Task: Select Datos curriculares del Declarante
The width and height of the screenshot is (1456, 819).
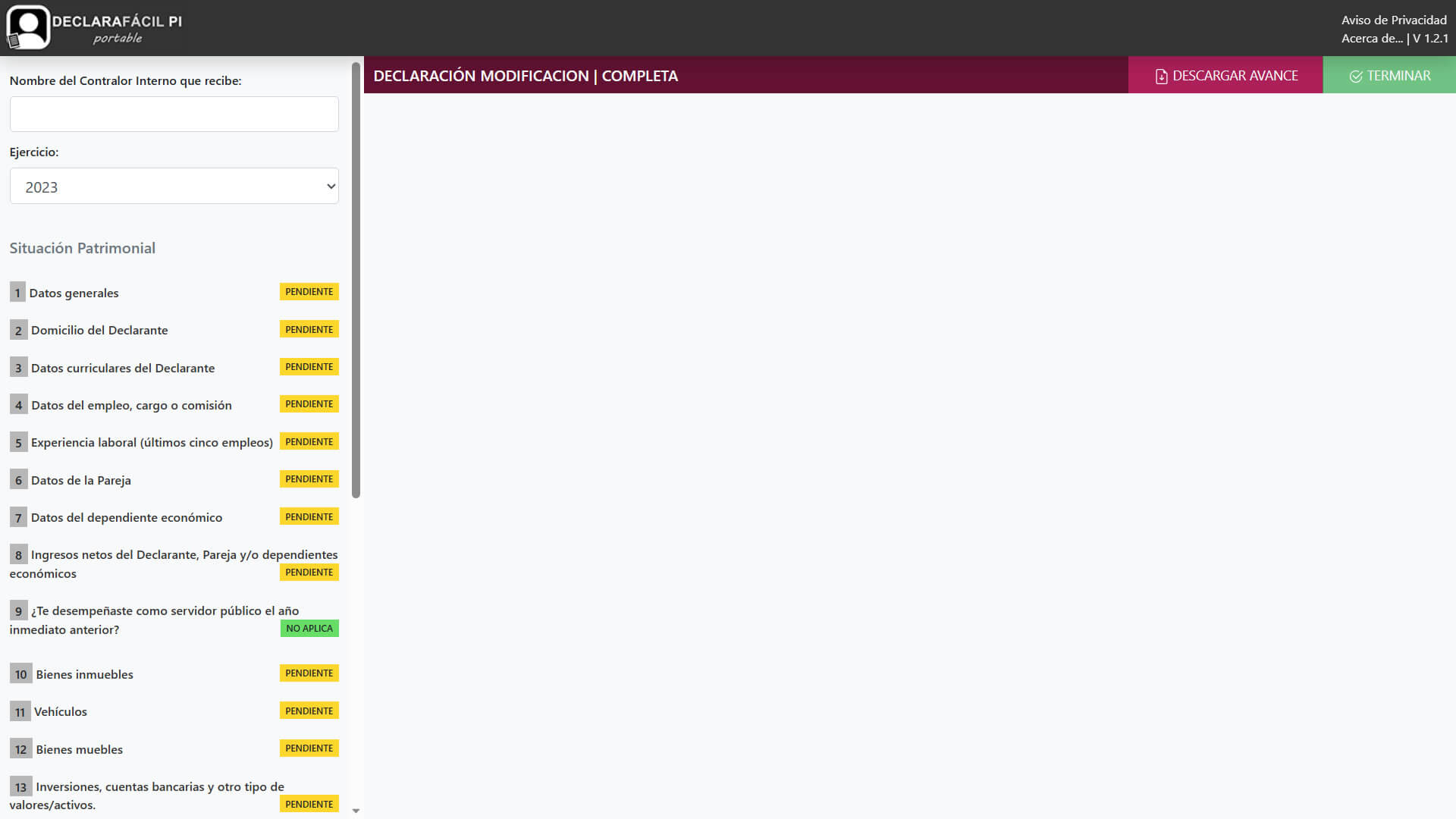Action: click(x=123, y=368)
